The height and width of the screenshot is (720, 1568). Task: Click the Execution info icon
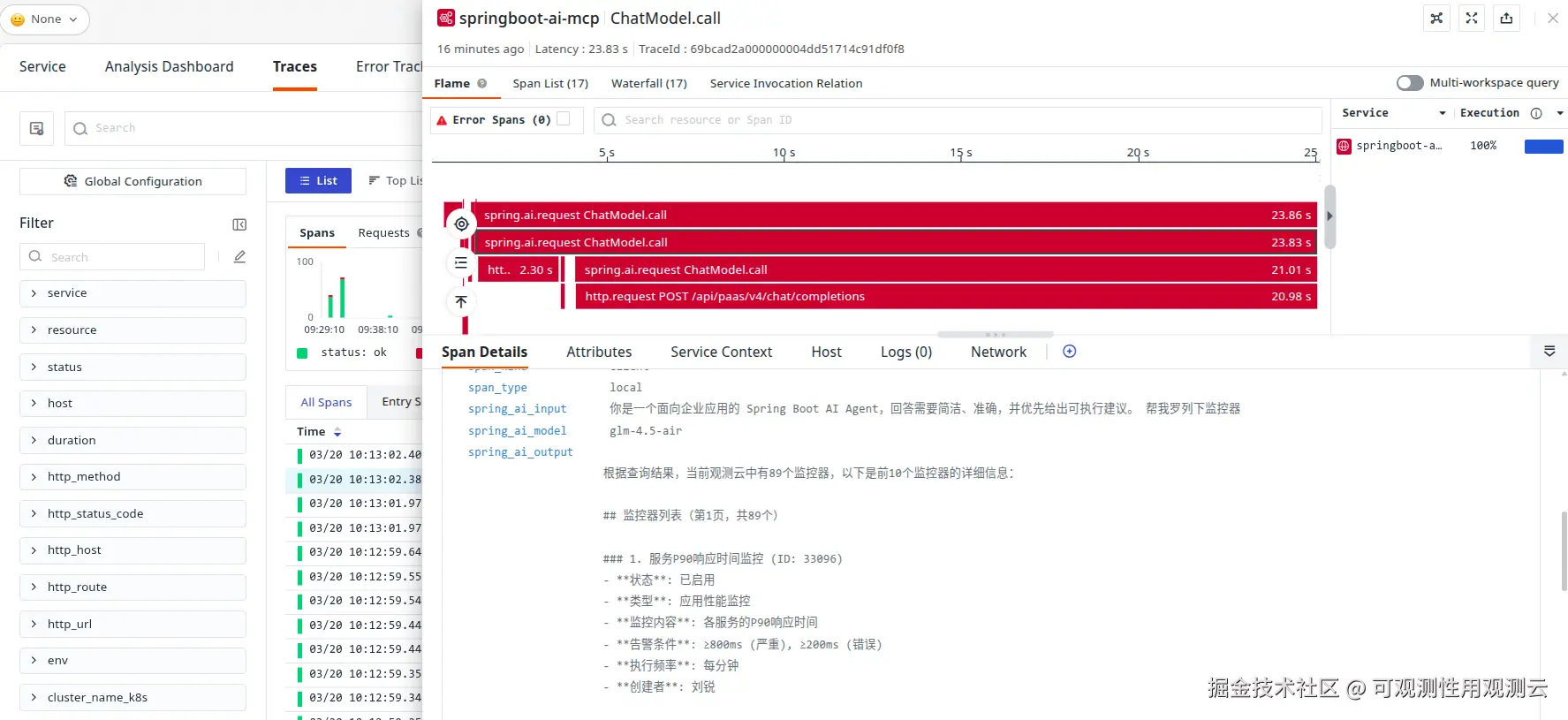tap(1536, 113)
